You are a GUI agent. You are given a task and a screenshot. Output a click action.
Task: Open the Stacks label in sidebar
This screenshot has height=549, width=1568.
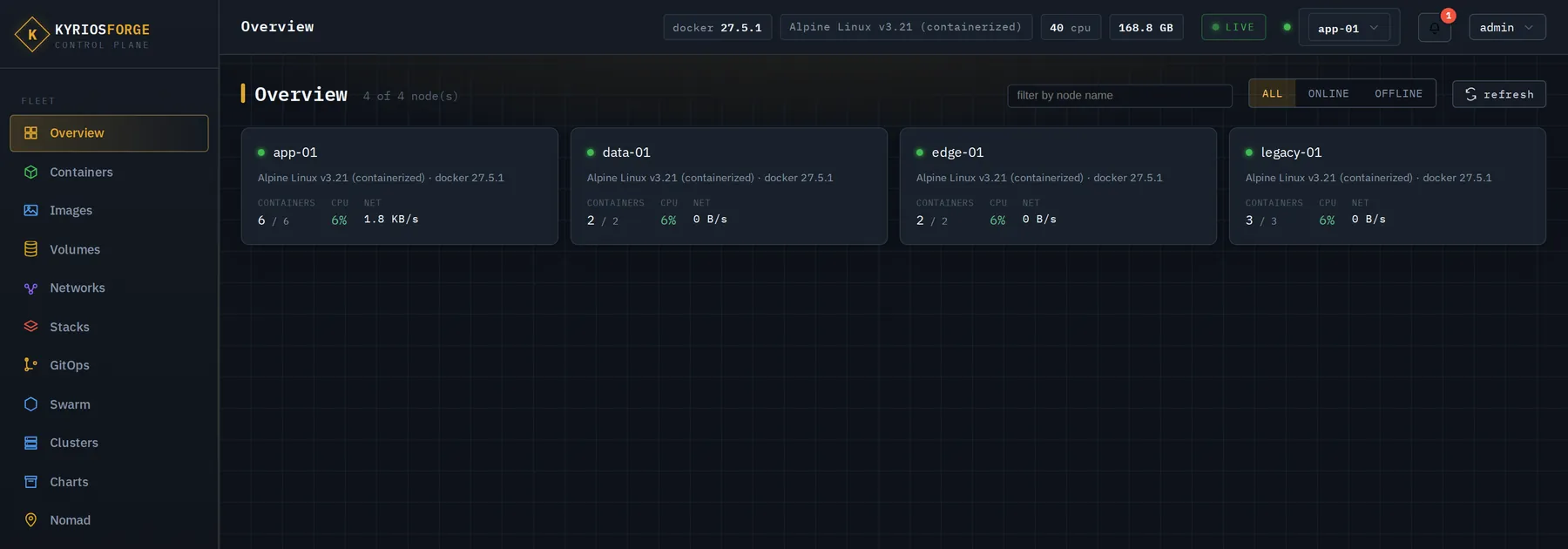(x=70, y=327)
